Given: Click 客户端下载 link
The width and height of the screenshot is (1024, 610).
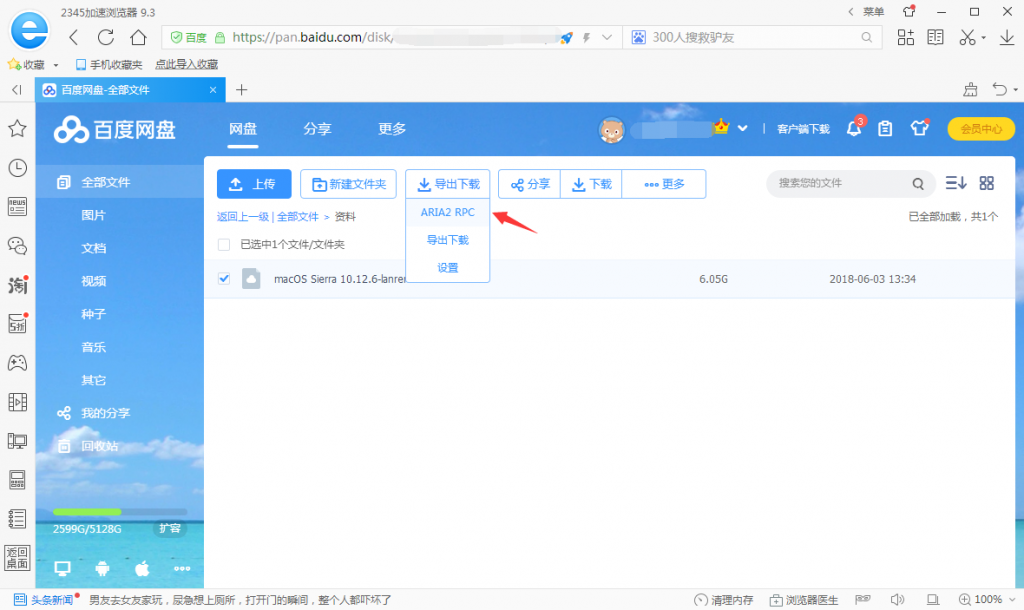Looking at the screenshot, I should click(x=803, y=129).
